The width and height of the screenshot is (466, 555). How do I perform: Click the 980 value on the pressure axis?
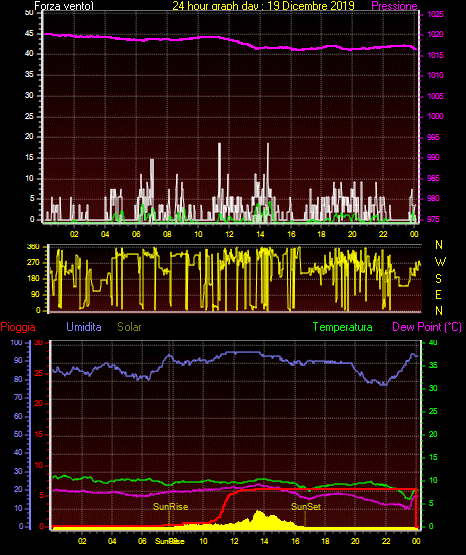pyautogui.click(x=433, y=198)
